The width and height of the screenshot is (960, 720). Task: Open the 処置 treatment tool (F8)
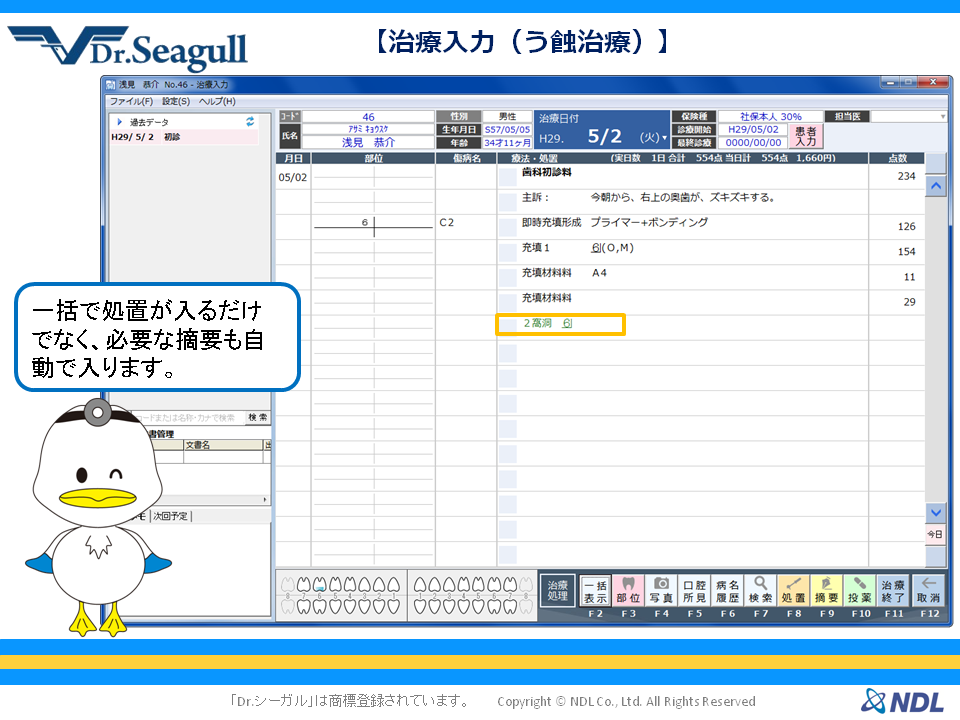(793, 590)
